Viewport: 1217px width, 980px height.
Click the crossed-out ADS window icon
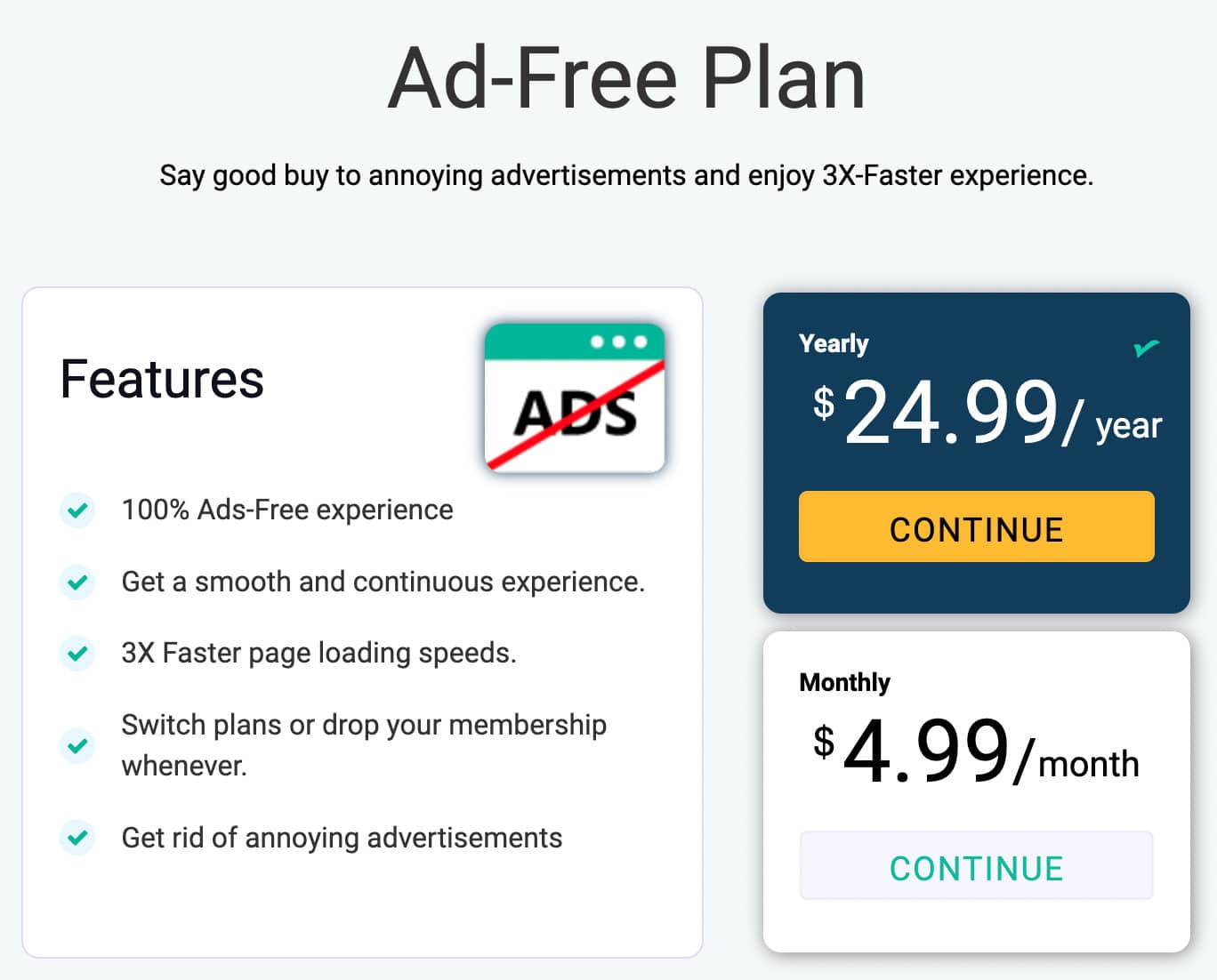point(575,398)
